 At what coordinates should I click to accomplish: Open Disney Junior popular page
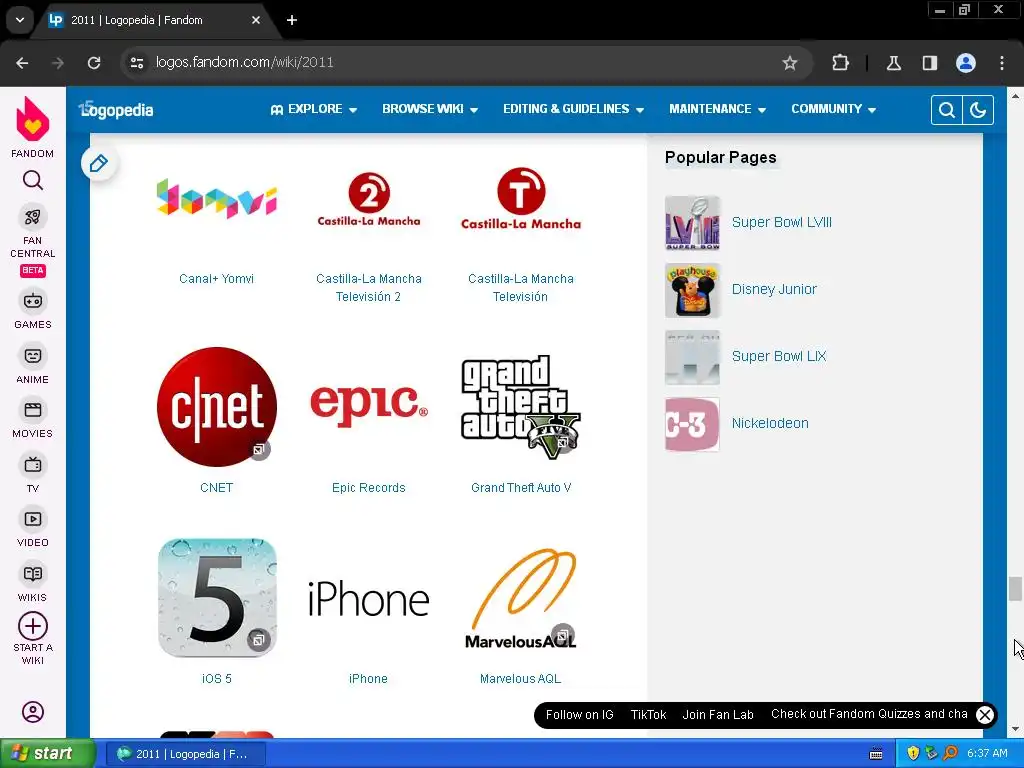coord(774,289)
